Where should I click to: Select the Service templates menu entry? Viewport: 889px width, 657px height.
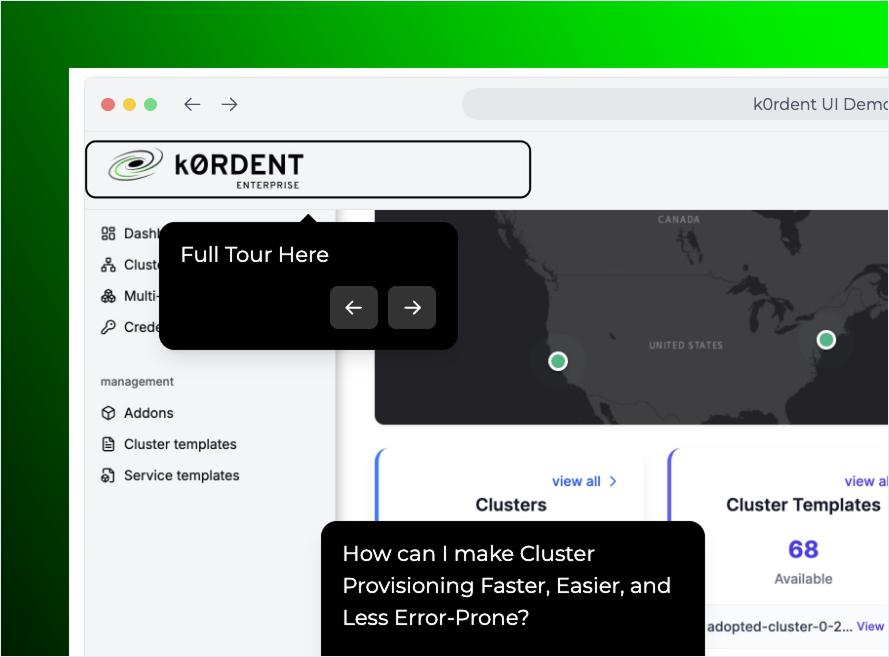tap(181, 475)
